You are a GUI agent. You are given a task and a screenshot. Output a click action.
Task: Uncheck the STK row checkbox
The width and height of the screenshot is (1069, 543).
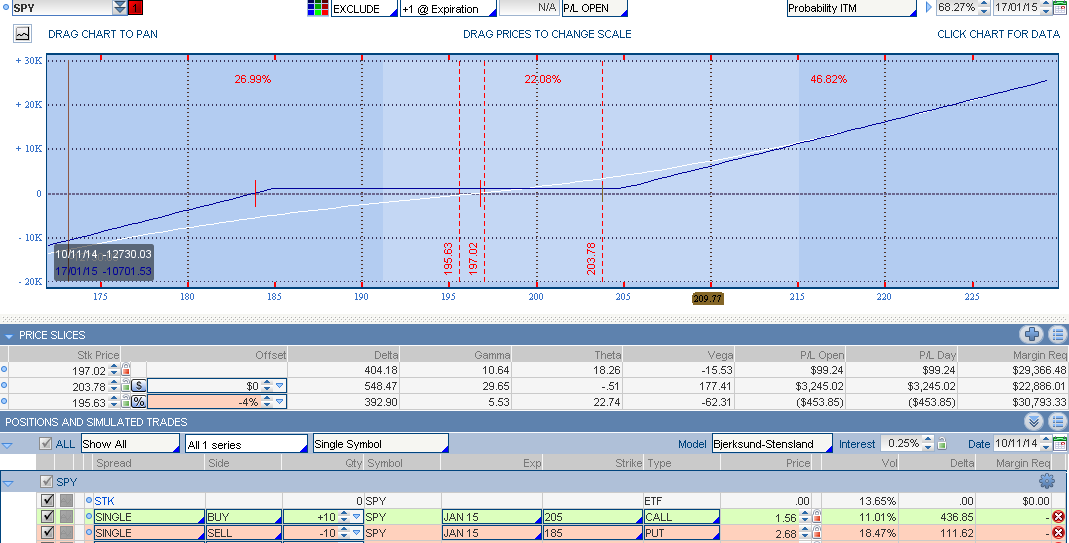coord(47,500)
